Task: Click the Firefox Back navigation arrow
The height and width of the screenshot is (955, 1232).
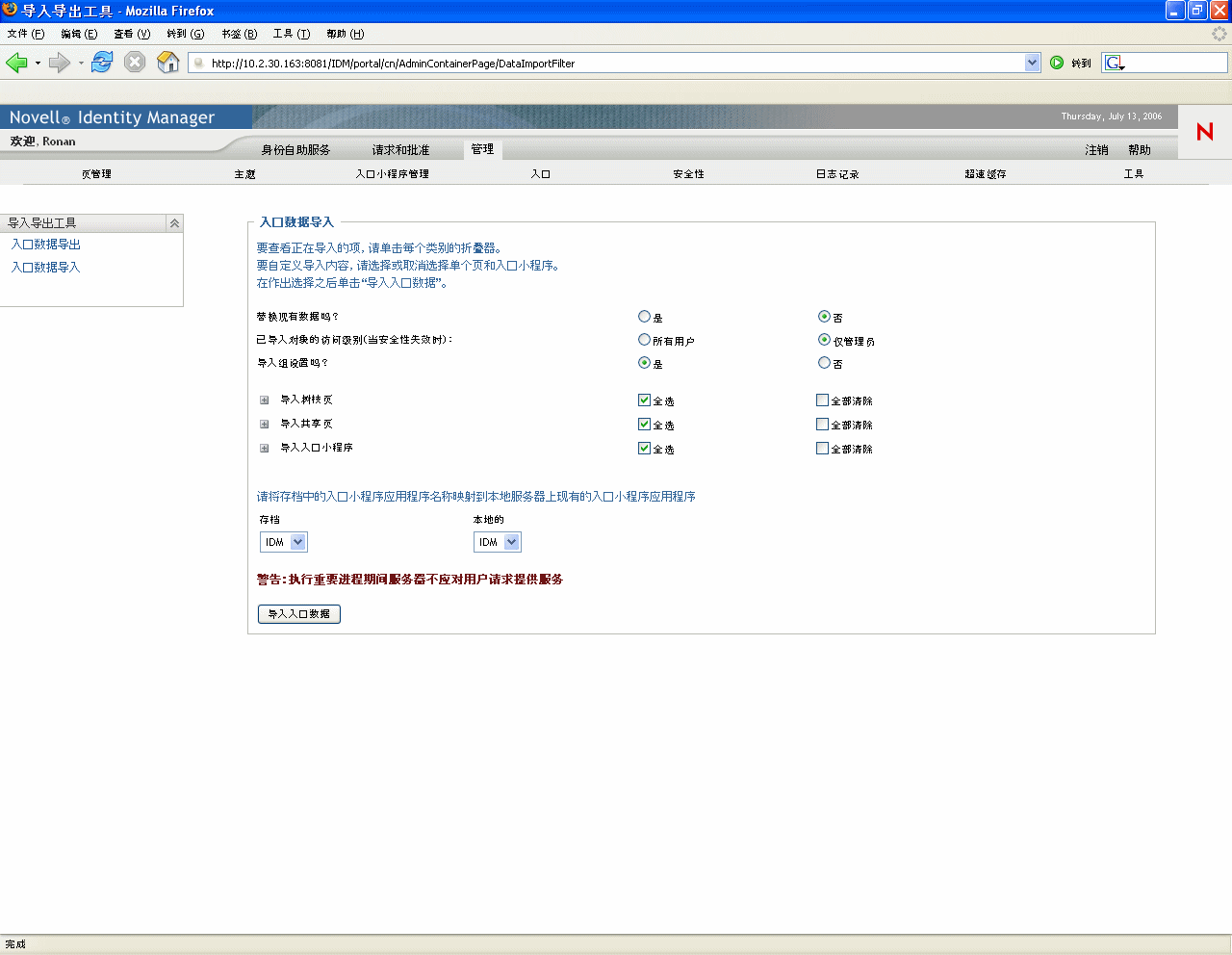Action: click(x=19, y=62)
